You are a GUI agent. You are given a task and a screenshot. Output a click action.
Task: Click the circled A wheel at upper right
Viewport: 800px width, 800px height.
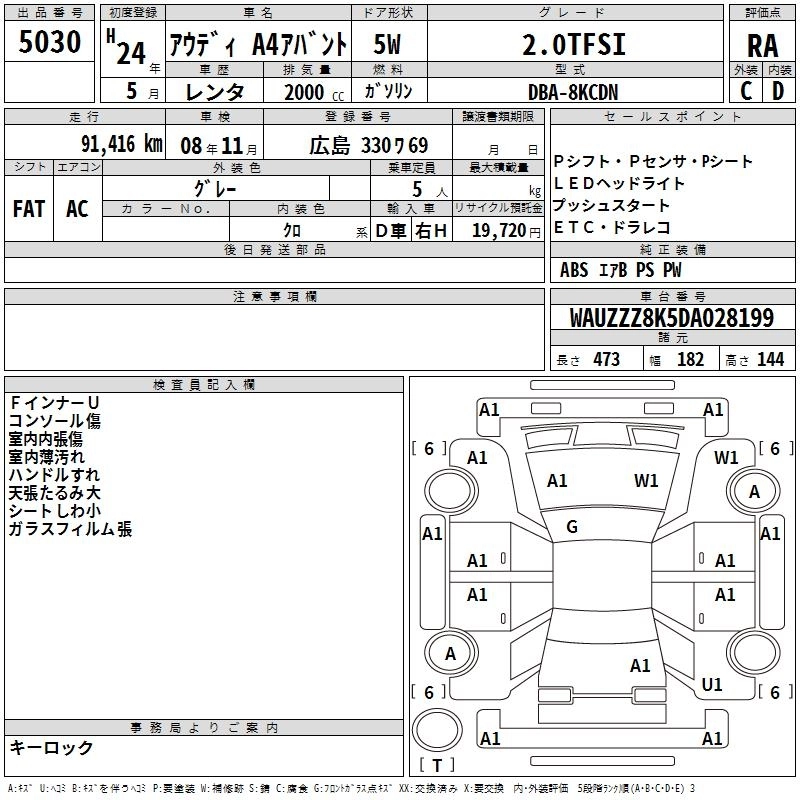tap(754, 492)
